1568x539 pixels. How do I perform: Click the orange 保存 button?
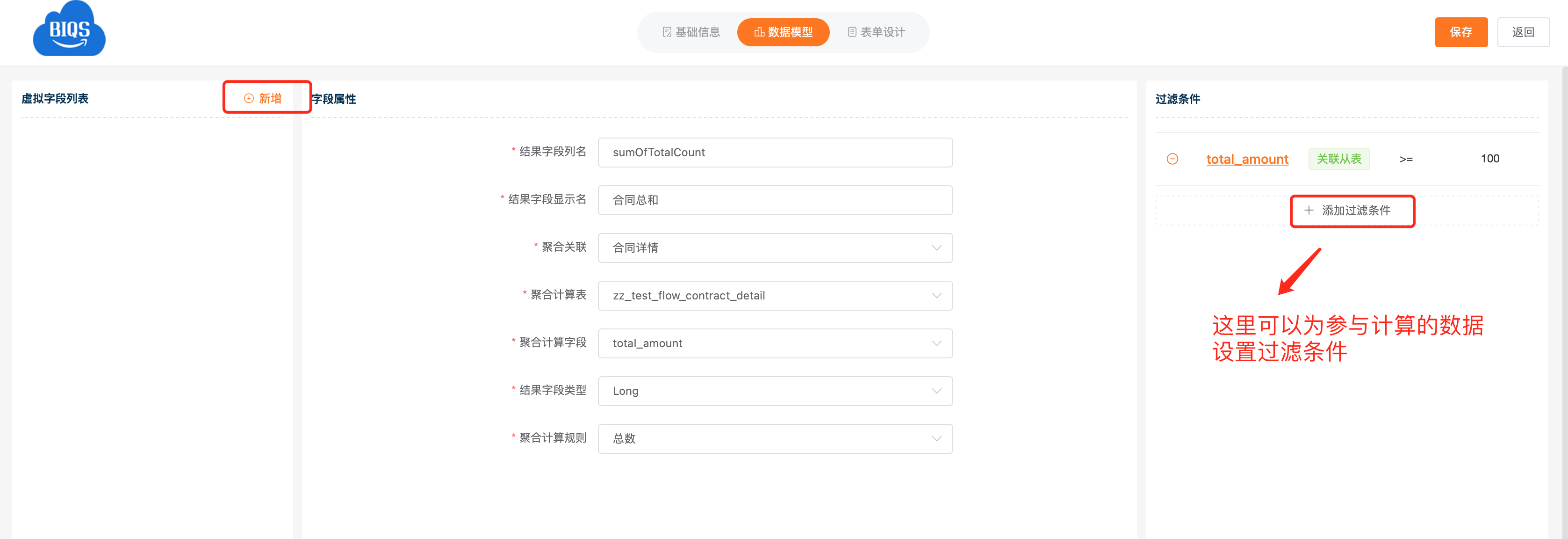click(x=1461, y=32)
